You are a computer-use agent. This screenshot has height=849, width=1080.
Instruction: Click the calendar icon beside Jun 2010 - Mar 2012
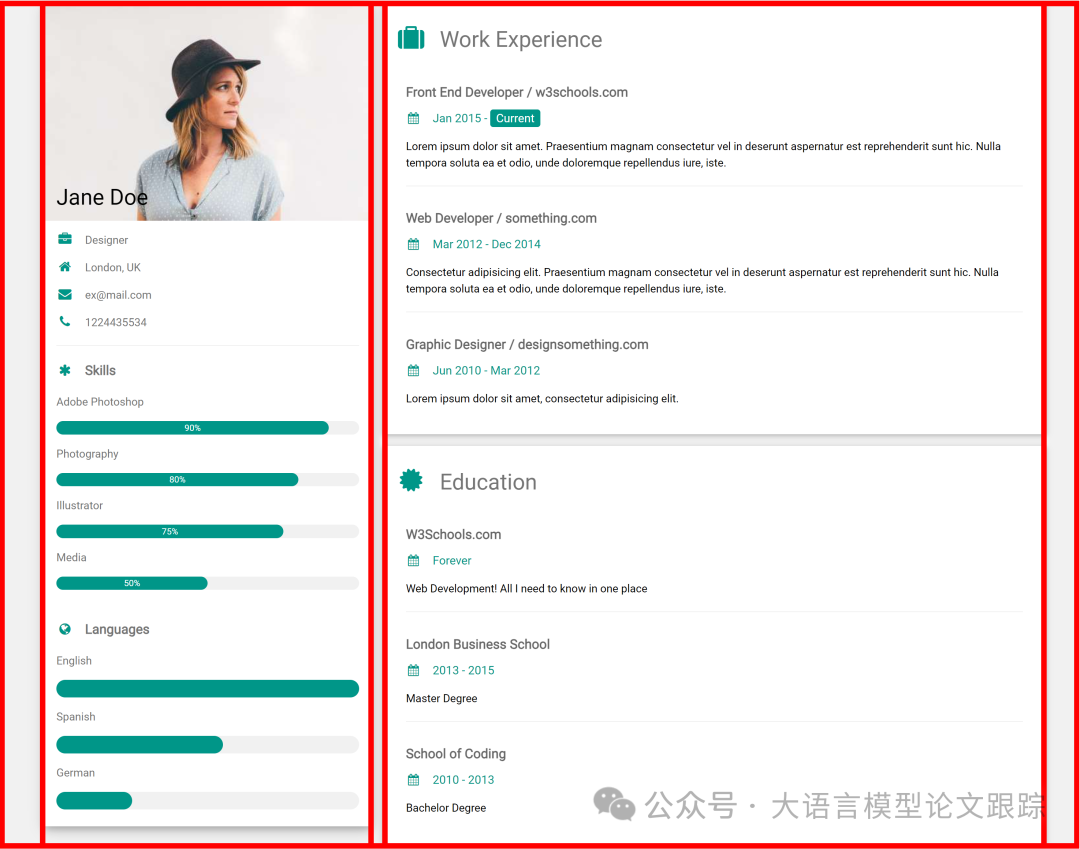point(413,370)
